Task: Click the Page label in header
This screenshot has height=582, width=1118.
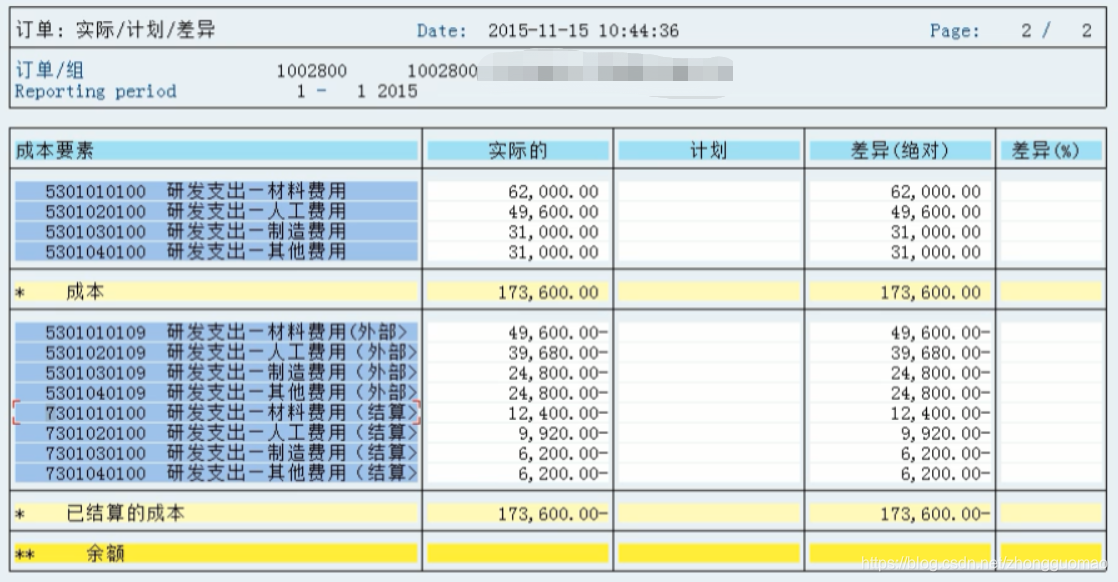Action: [955, 31]
